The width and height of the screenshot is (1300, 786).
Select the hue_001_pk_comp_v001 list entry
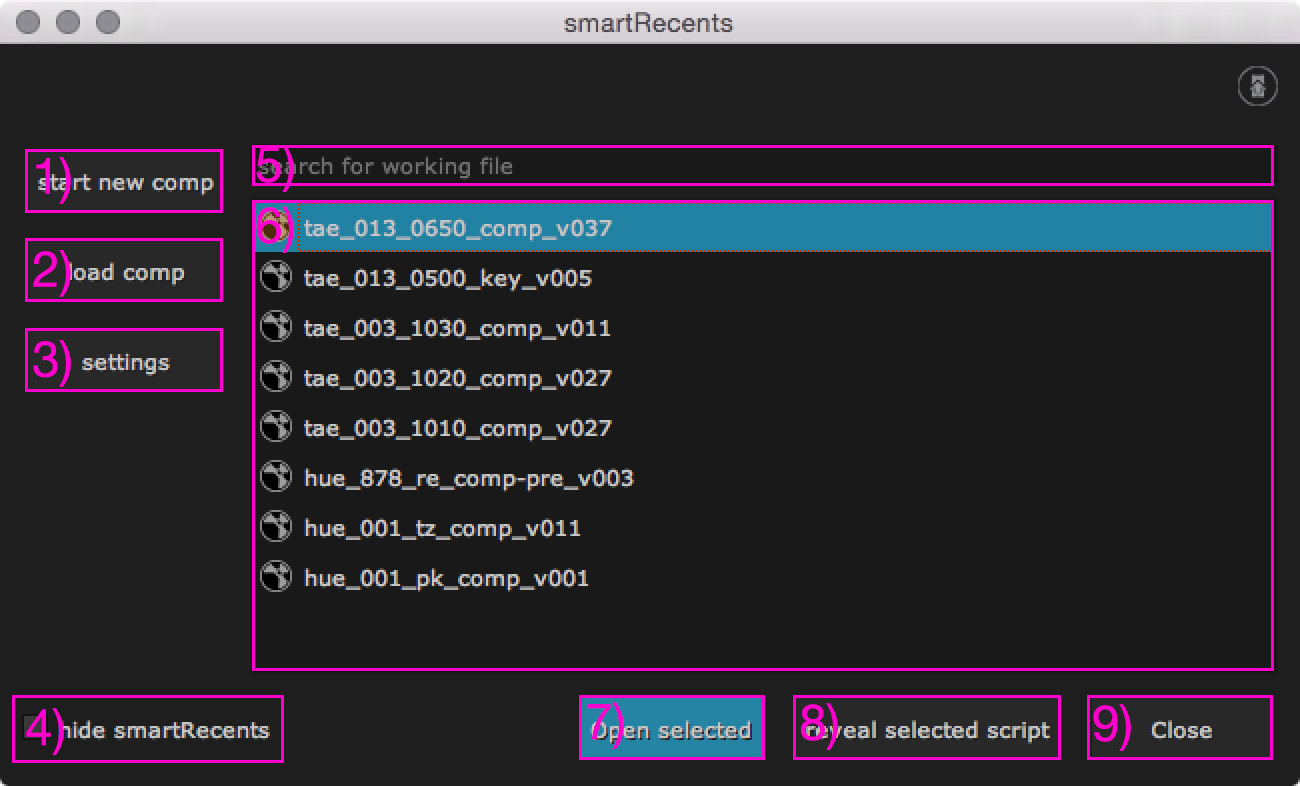446,578
